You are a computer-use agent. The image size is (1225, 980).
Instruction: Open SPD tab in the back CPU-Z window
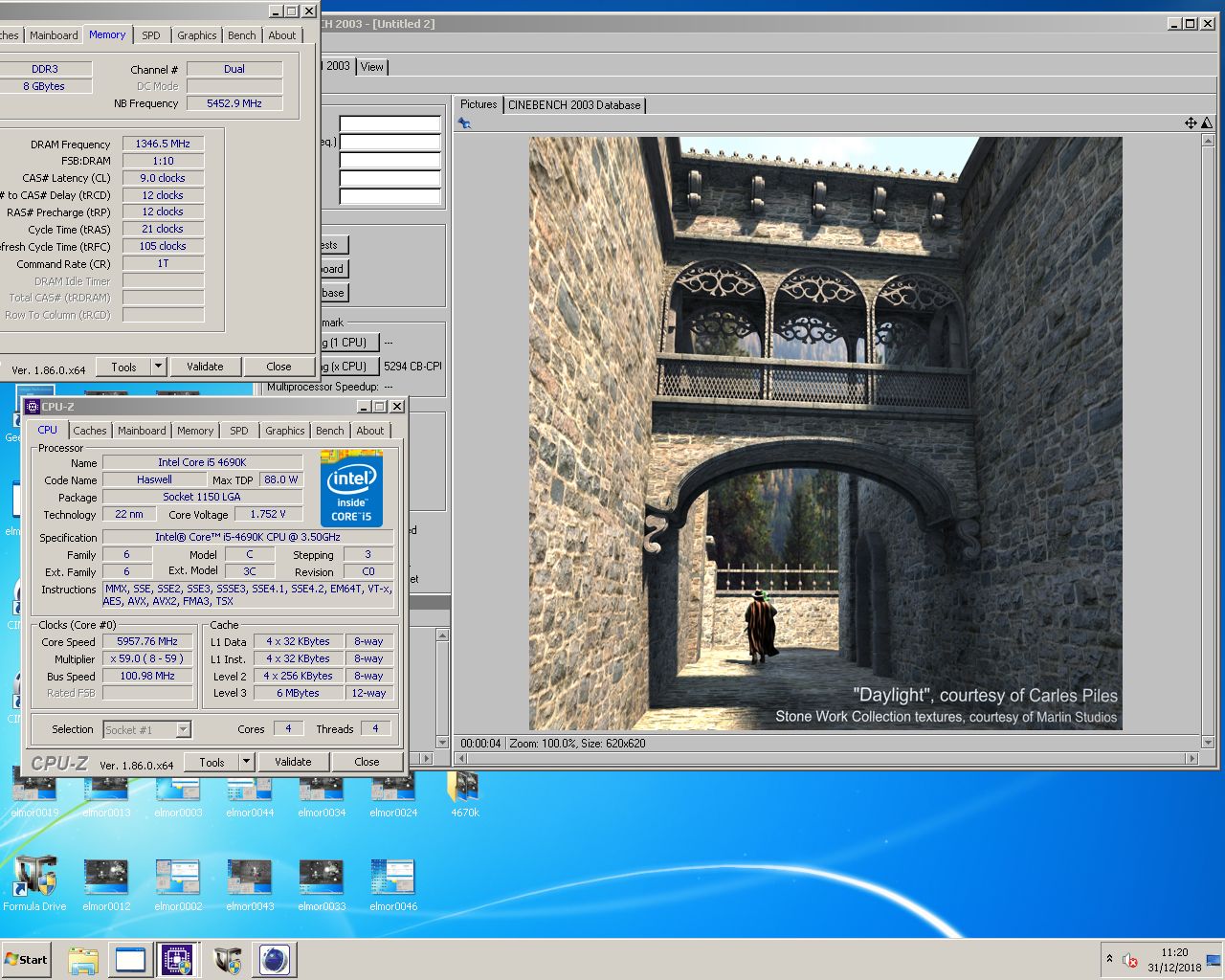(151, 35)
